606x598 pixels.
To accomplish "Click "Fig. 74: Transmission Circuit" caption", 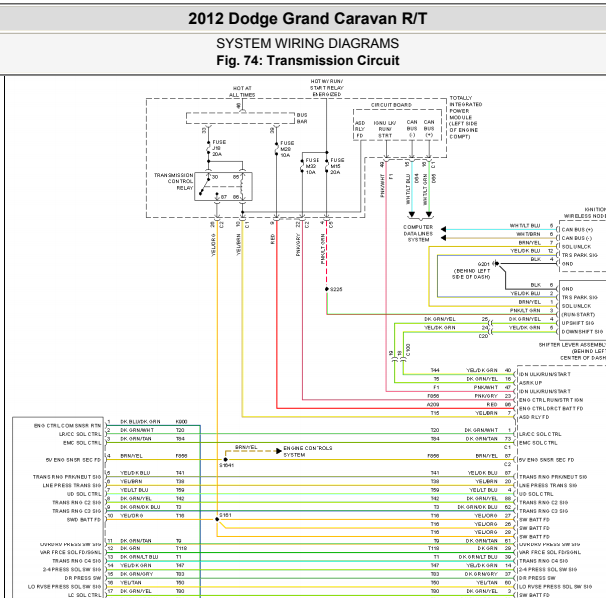I will click(x=308, y=61).
